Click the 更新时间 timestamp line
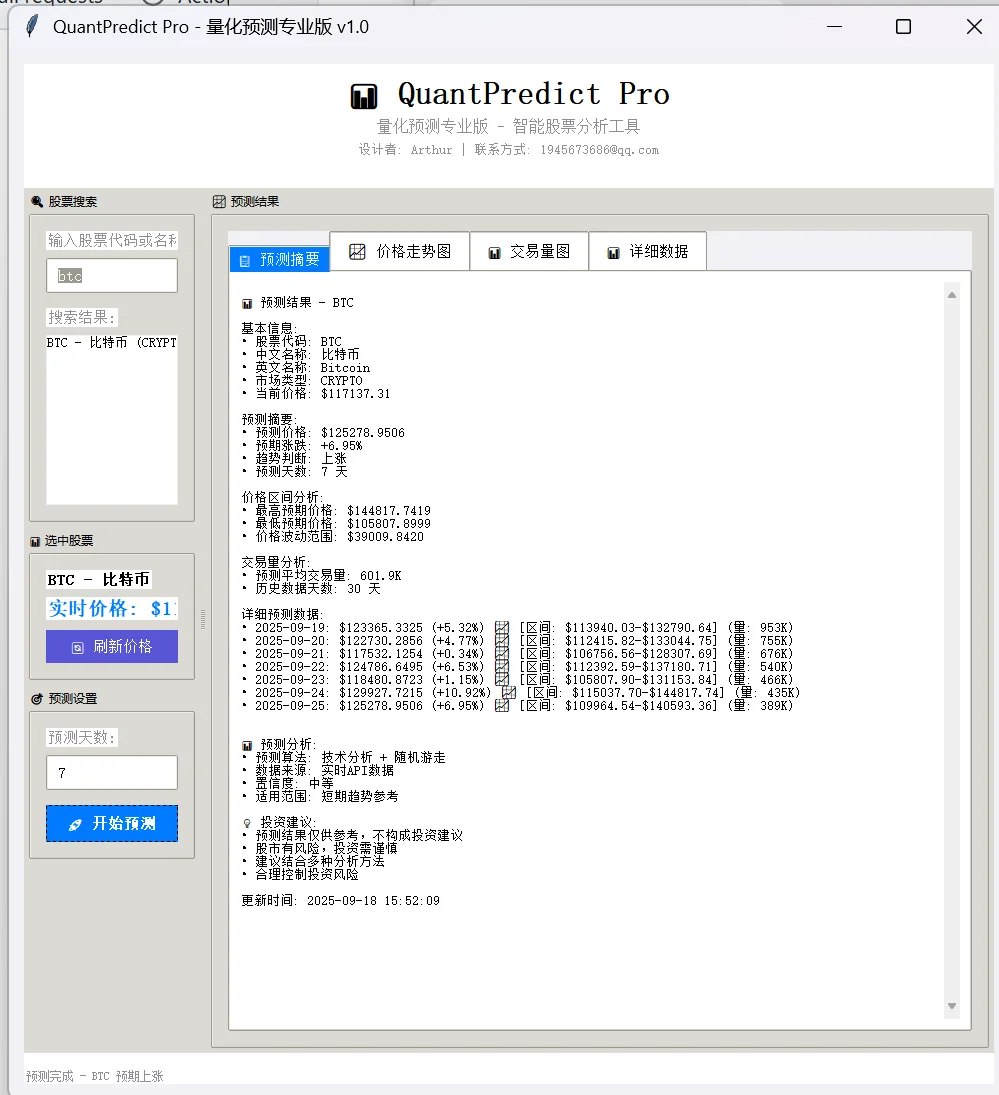 (341, 901)
